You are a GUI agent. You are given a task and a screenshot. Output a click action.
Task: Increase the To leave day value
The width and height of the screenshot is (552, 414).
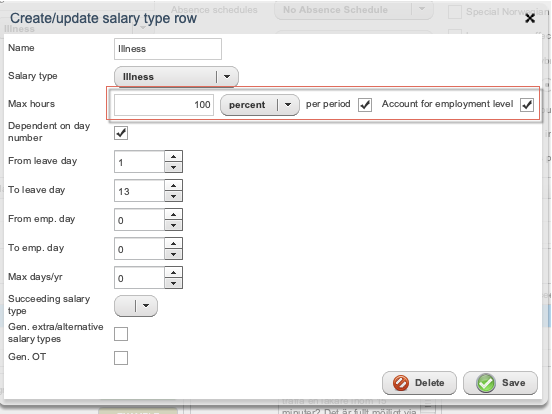[174, 185]
